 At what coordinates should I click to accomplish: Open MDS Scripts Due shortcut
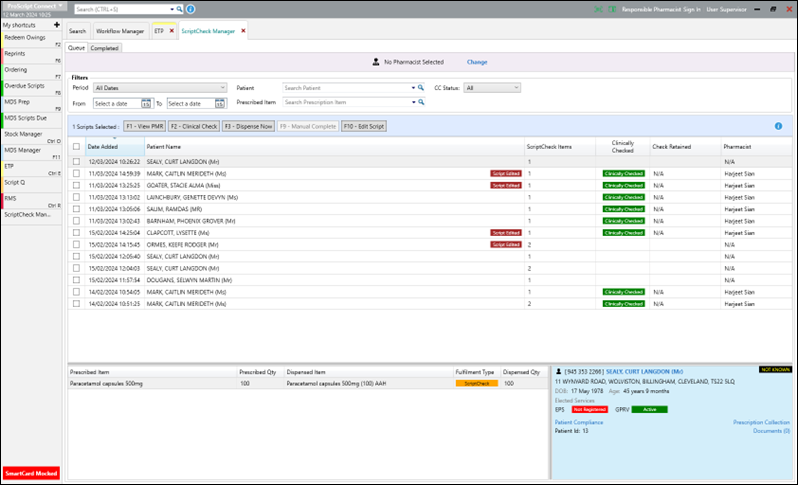(x=32, y=121)
